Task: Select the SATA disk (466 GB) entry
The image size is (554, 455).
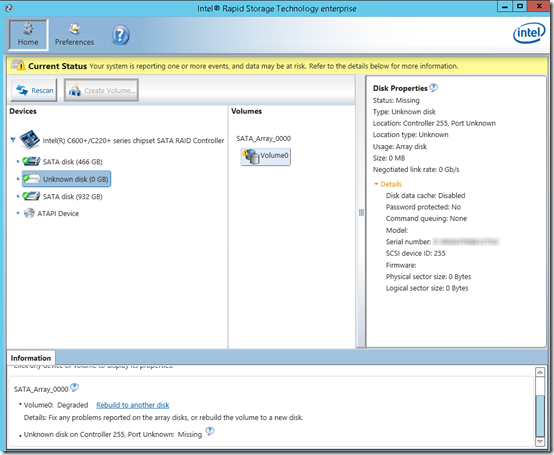Action: coord(72,162)
